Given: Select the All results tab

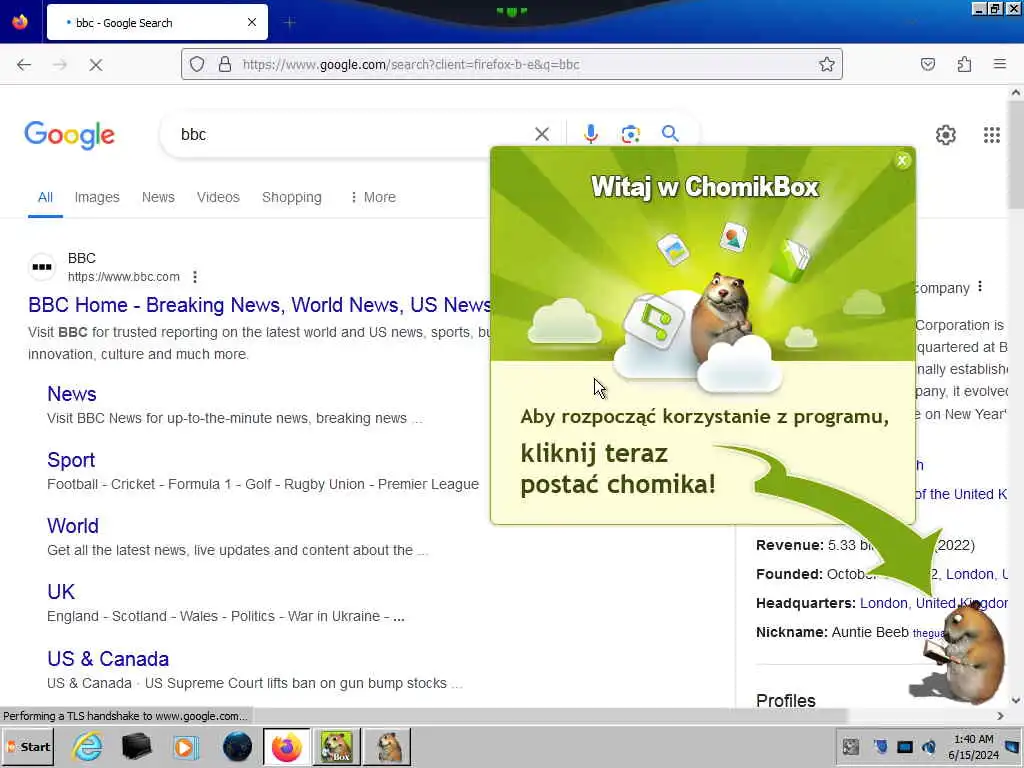Looking at the screenshot, I should pyautogui.click(x=45, y=197).
